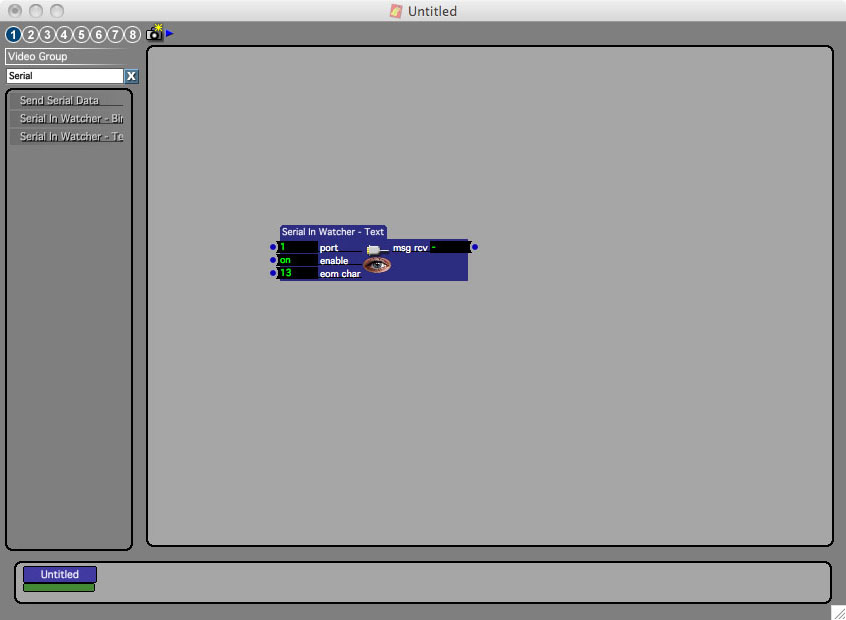The height and width of the screenshot is (620, 846).
Task: Clear the Serial search filter with X
Action: tap(131, 76)
